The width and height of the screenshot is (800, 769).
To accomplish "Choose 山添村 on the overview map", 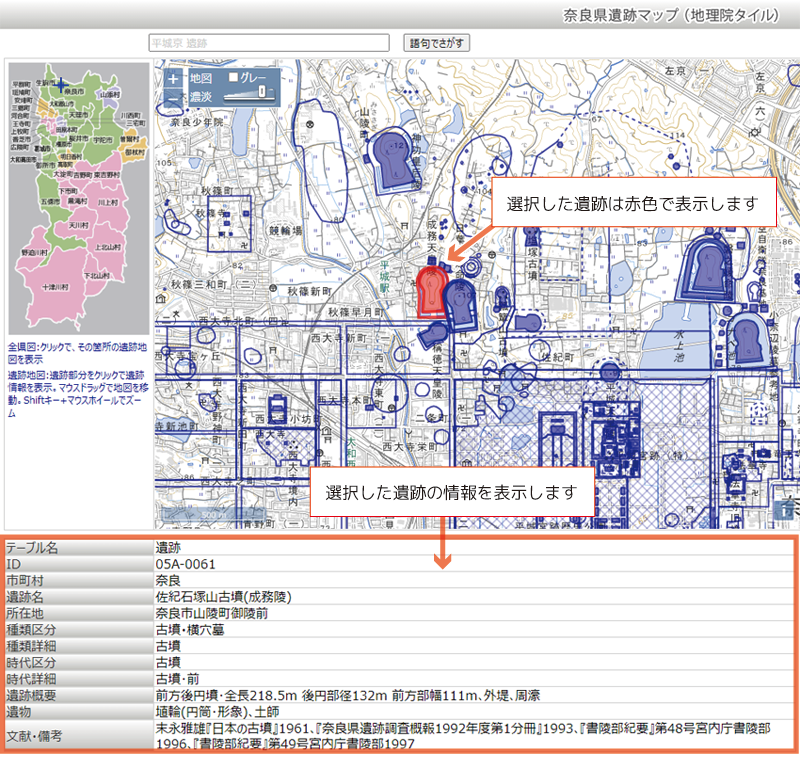I will pos(110,95).
